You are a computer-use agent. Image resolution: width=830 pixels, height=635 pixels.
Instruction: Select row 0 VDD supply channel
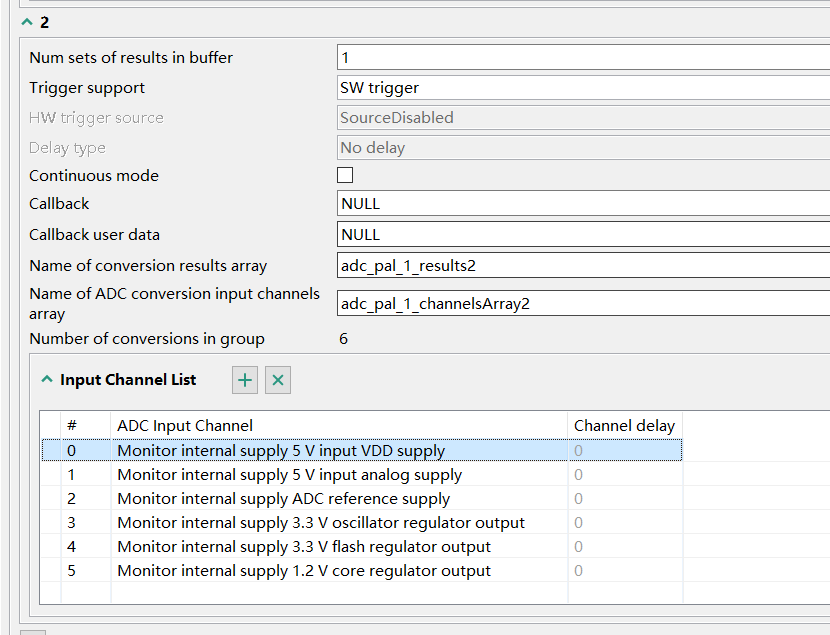click(x=281, y=451)
